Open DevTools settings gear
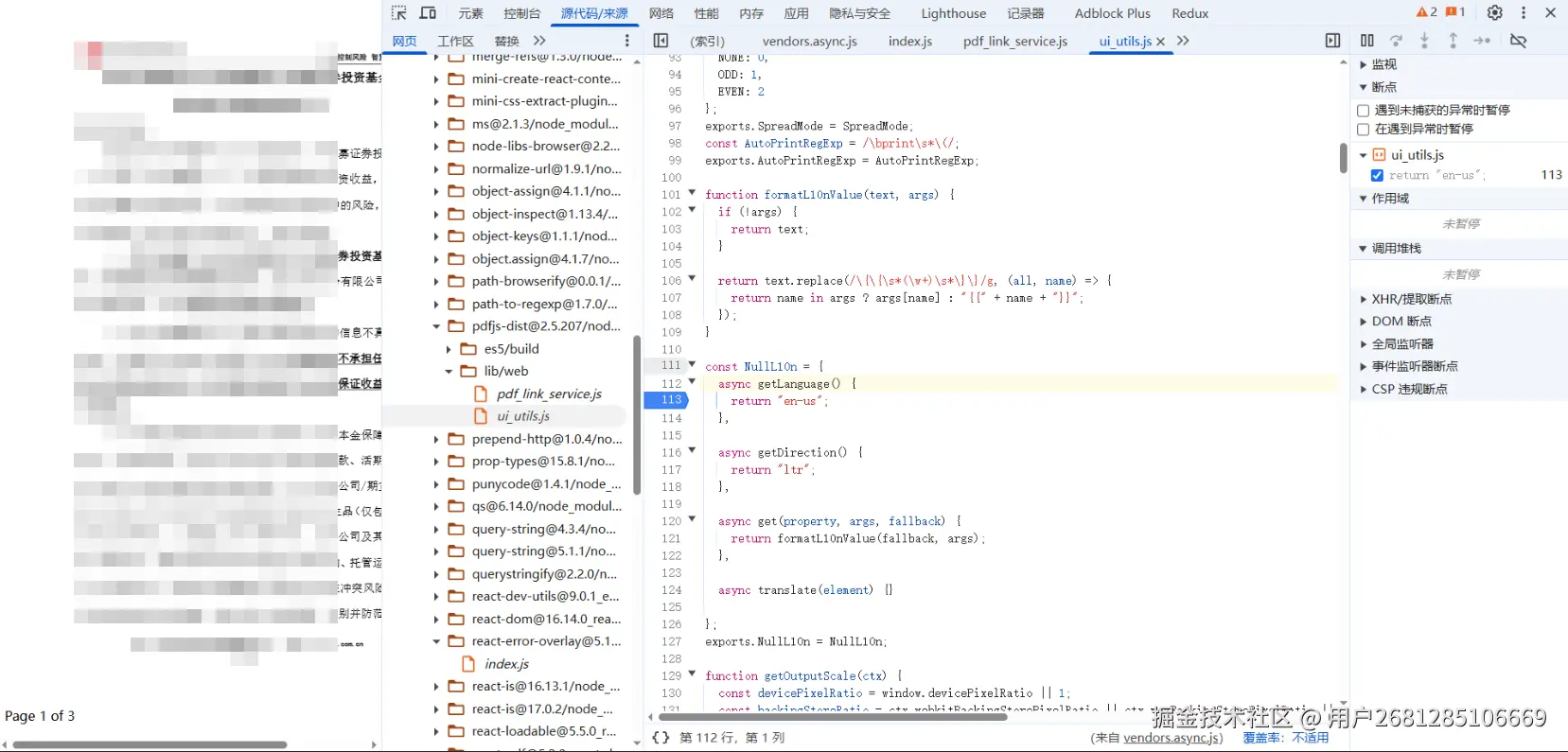Image resolution: width=1568 pixels, height=752 pixels. coord(1494,13)
